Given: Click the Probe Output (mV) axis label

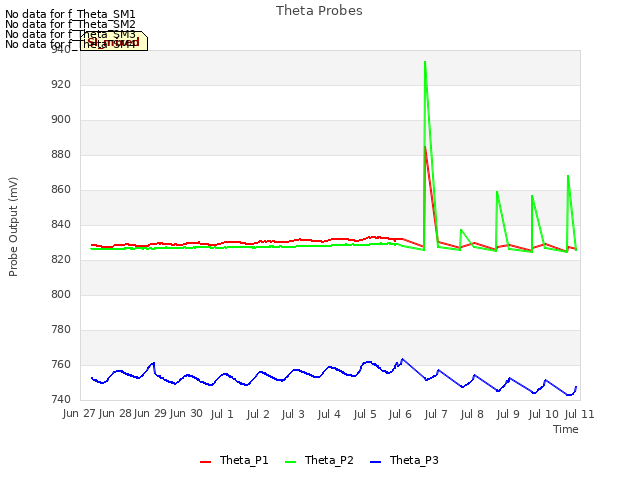Looking at the screenshot, I should 13,227.
